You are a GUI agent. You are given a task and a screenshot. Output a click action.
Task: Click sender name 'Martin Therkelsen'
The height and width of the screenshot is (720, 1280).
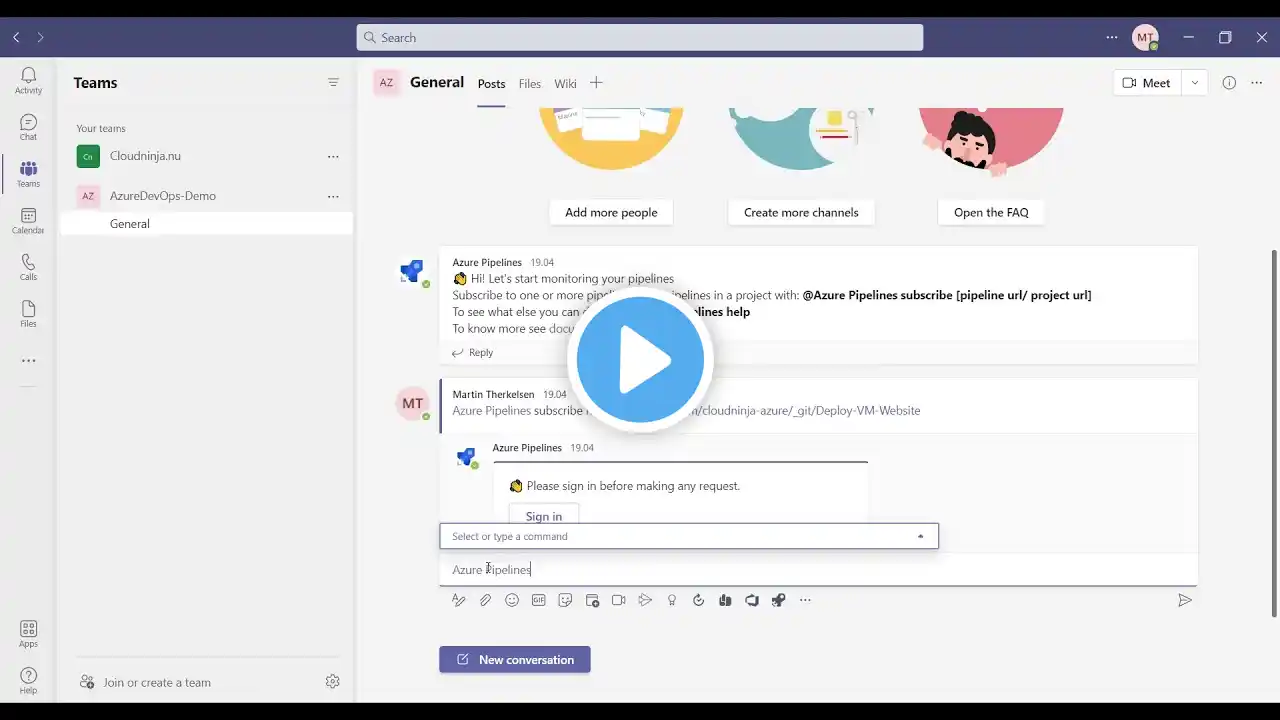click(x=493, y=394)
